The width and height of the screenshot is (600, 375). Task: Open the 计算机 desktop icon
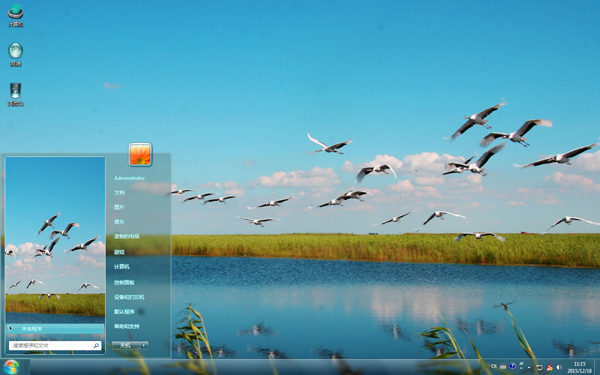[16, 15]
